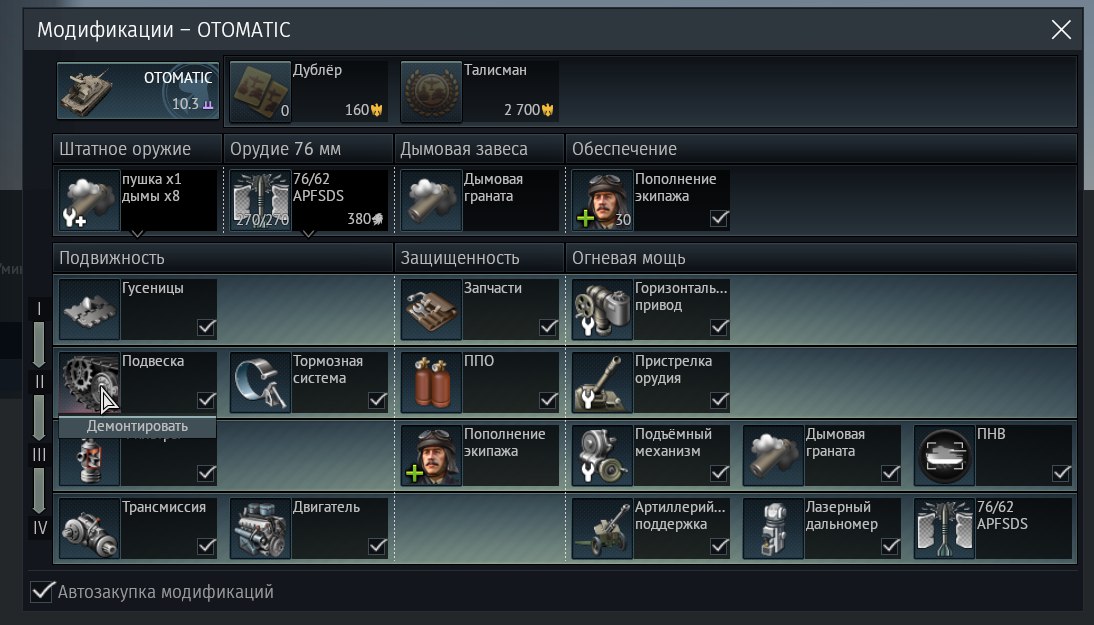This screenshot has width=1094, height=625.
Task: Uncheck the Запчасти modification checkbox
Action: 548,327
